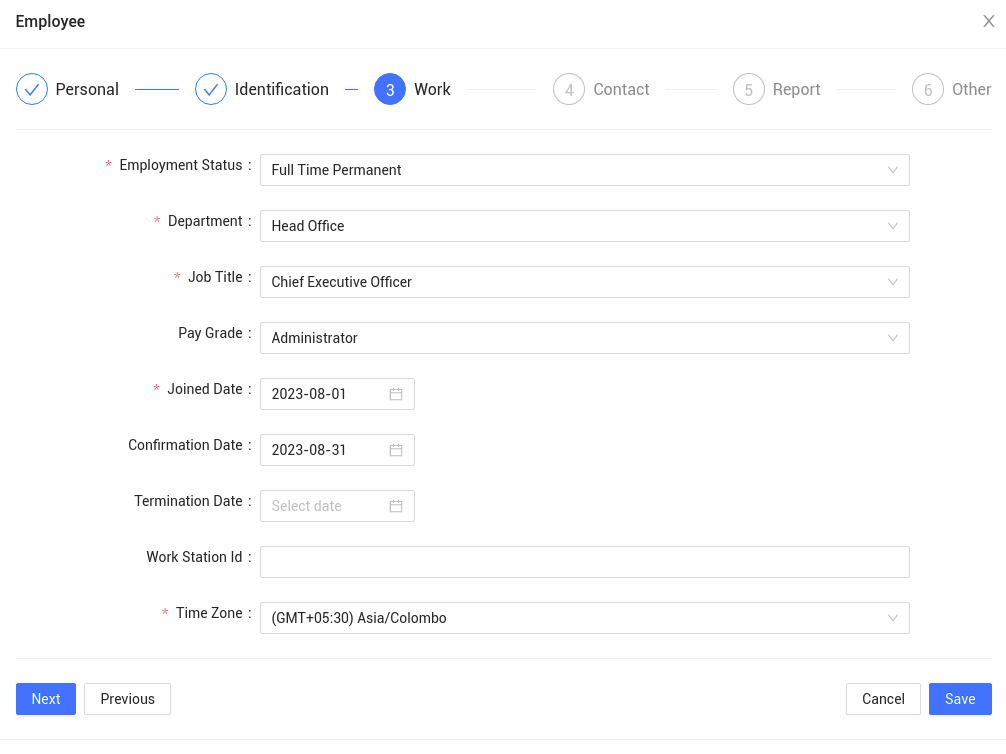Image resolution: width=1006 pixels, height=754 pixels.
Task: Click the Termination Date label
Action: click(188, 501)
